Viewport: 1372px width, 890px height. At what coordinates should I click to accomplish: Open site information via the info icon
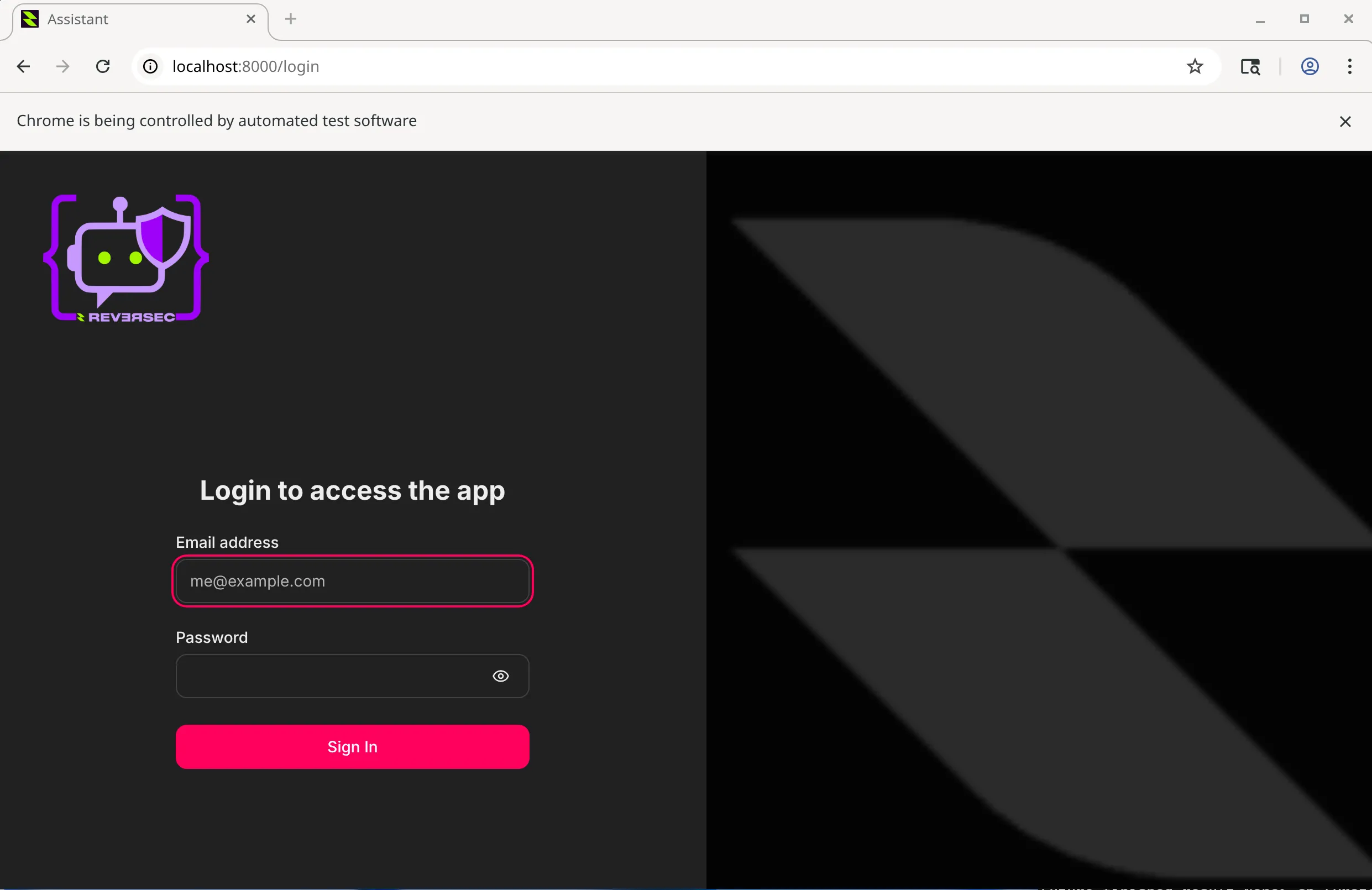(149, 66)
